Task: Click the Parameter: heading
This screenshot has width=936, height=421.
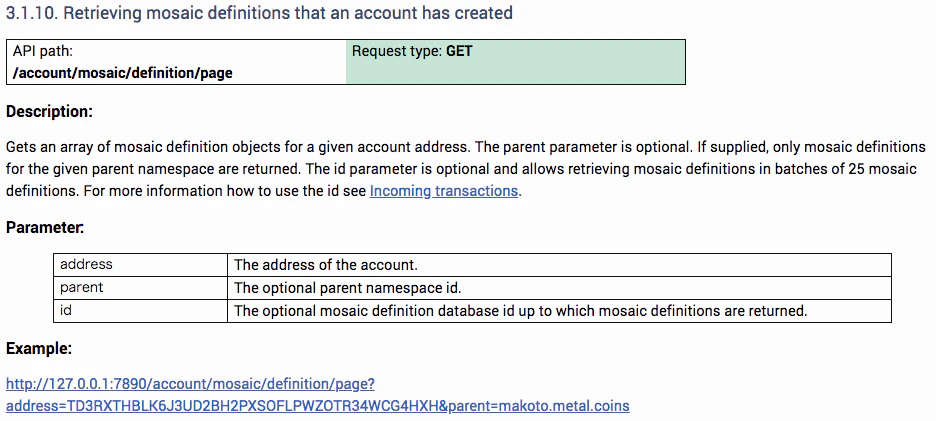Action: click(x=45, y=228)
